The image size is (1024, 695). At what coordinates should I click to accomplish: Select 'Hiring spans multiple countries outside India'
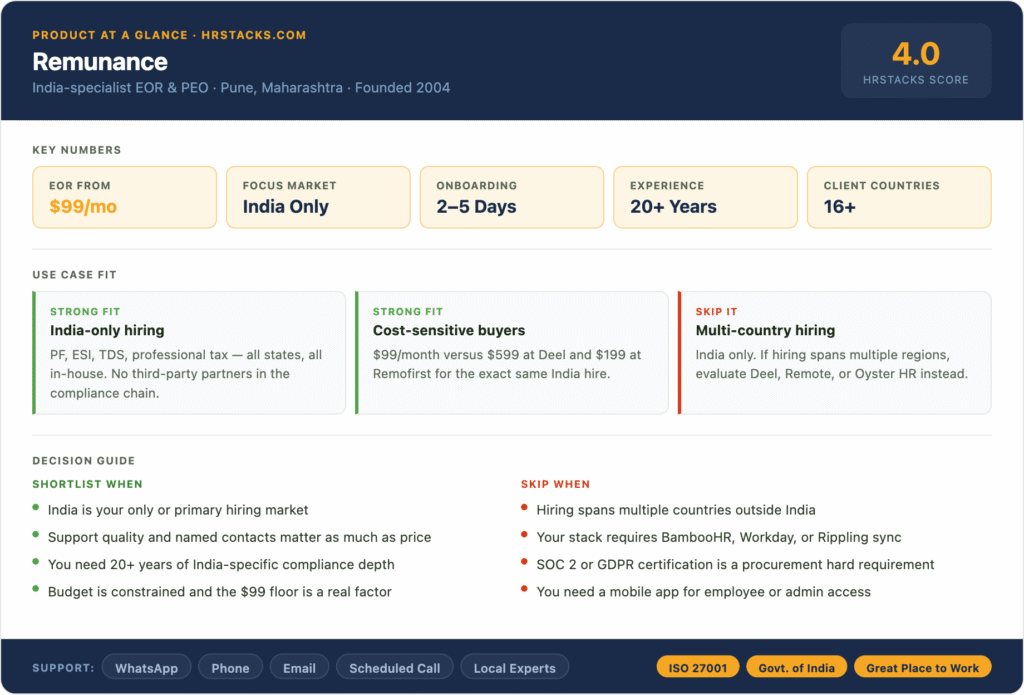(676, 510)
